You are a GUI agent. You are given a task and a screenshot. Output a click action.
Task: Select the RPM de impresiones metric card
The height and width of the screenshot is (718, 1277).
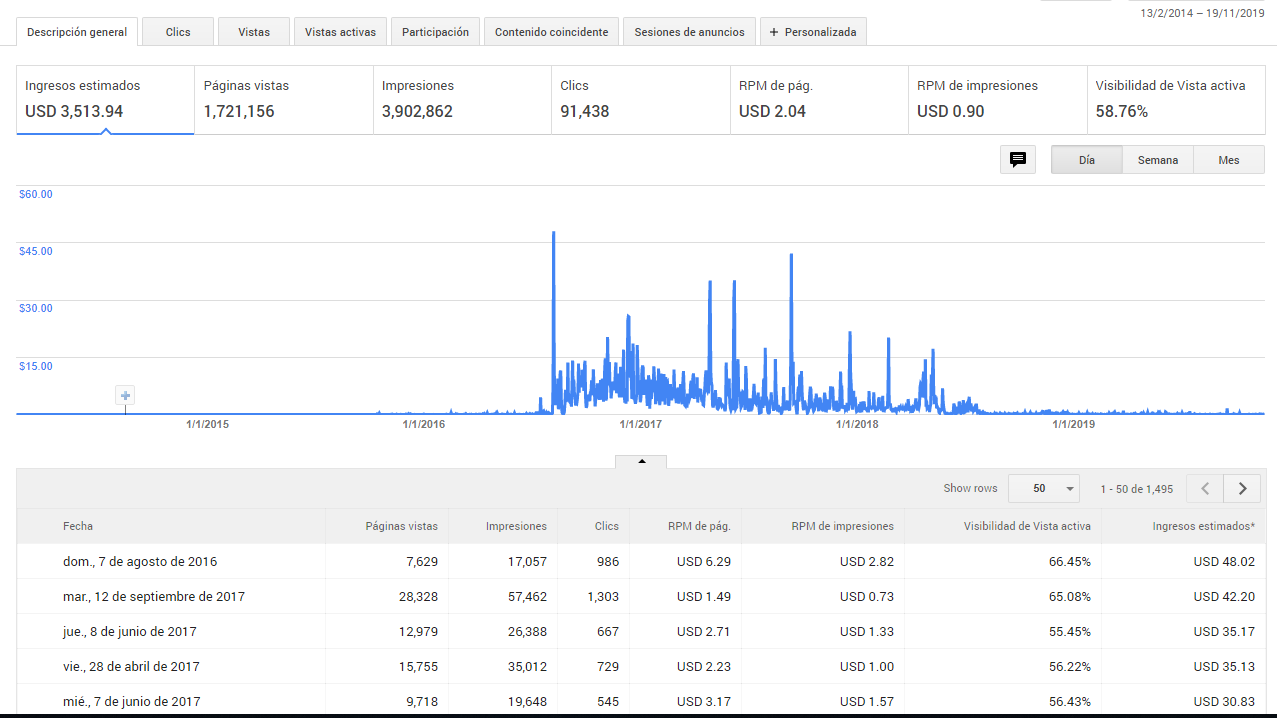click(997, 100)
